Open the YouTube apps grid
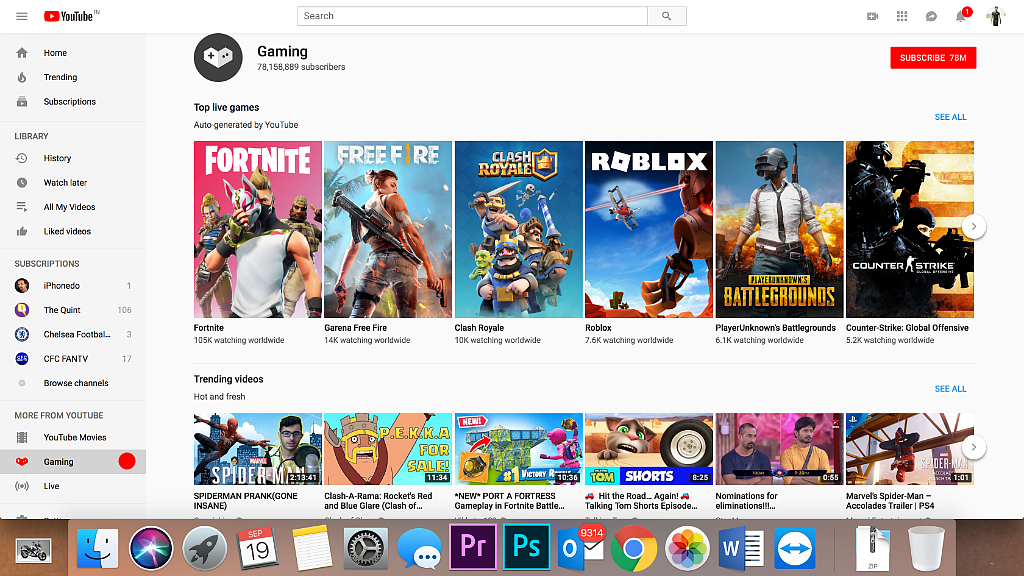1024x576 pixels. pyautogui.click(x=902, y=16)
